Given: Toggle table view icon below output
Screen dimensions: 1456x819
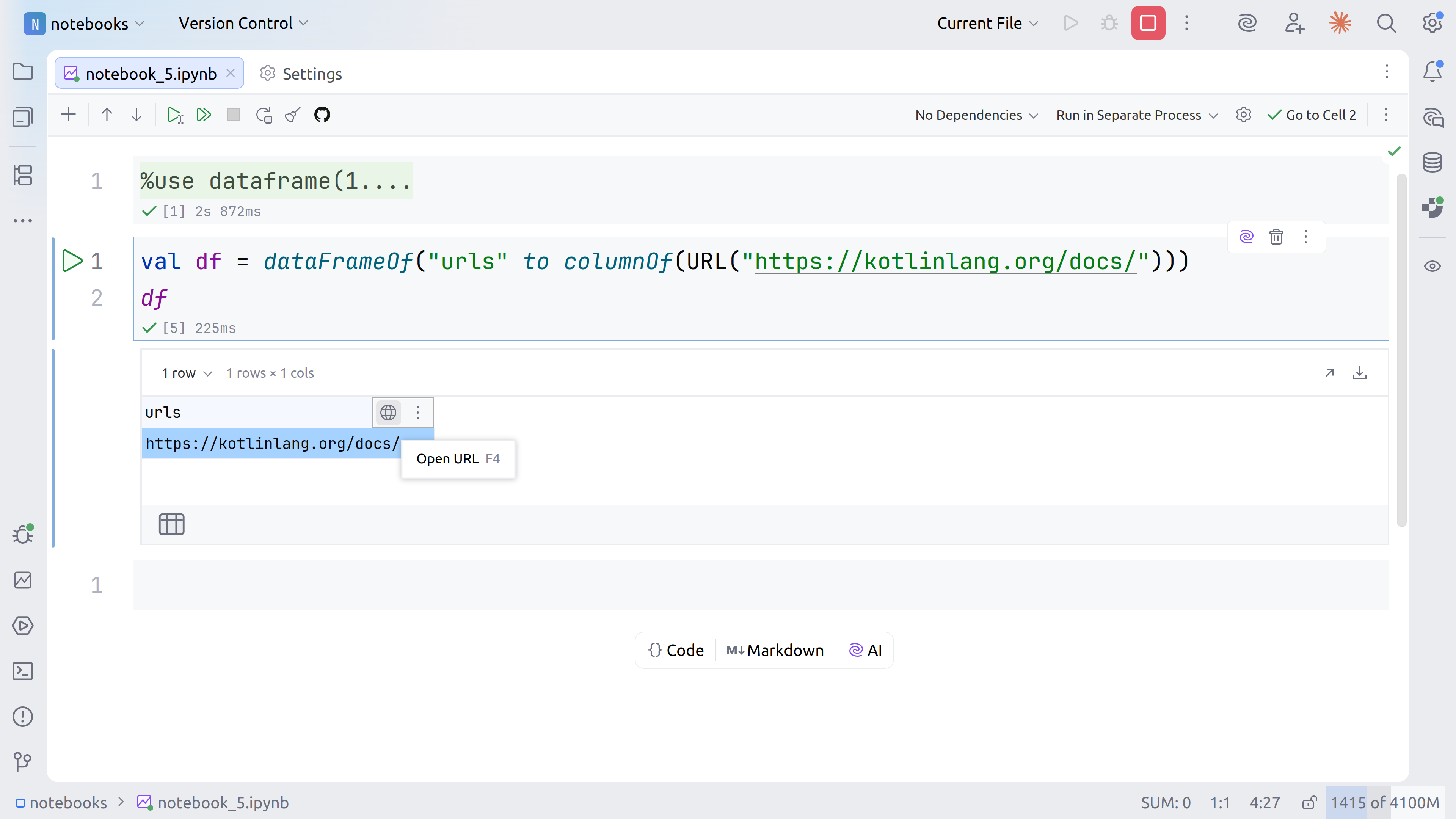Looking at the screenshot, I should coord(171,524).
